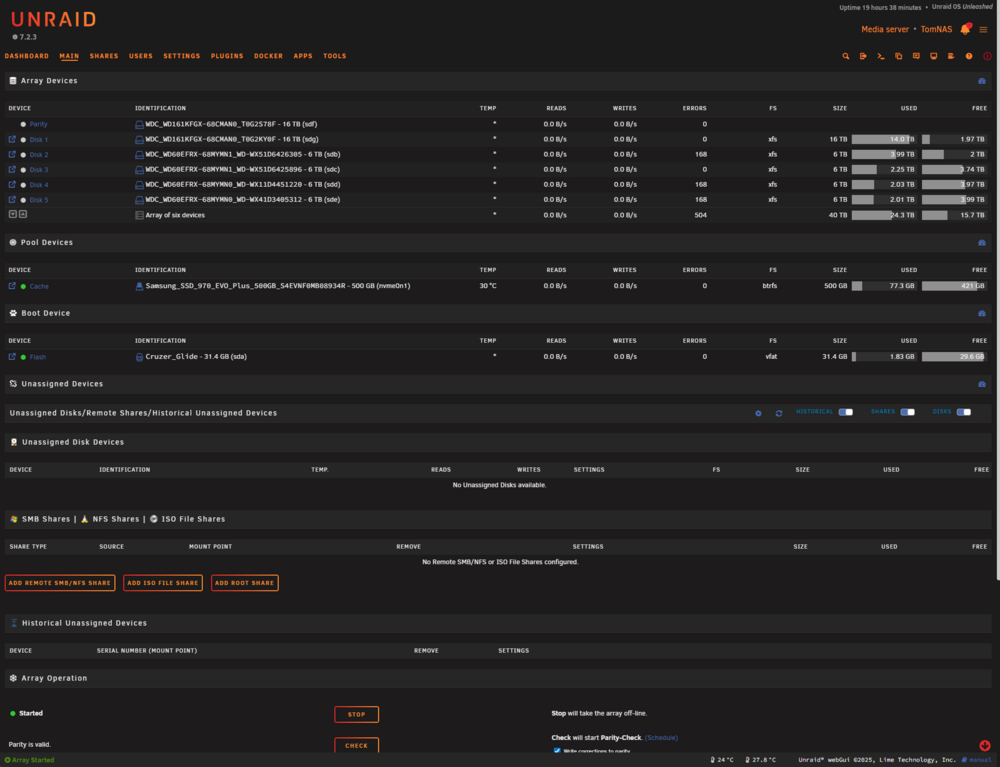
Task: Click the Boot Device dashboard gauge icon
Action: tap(982, 314)
